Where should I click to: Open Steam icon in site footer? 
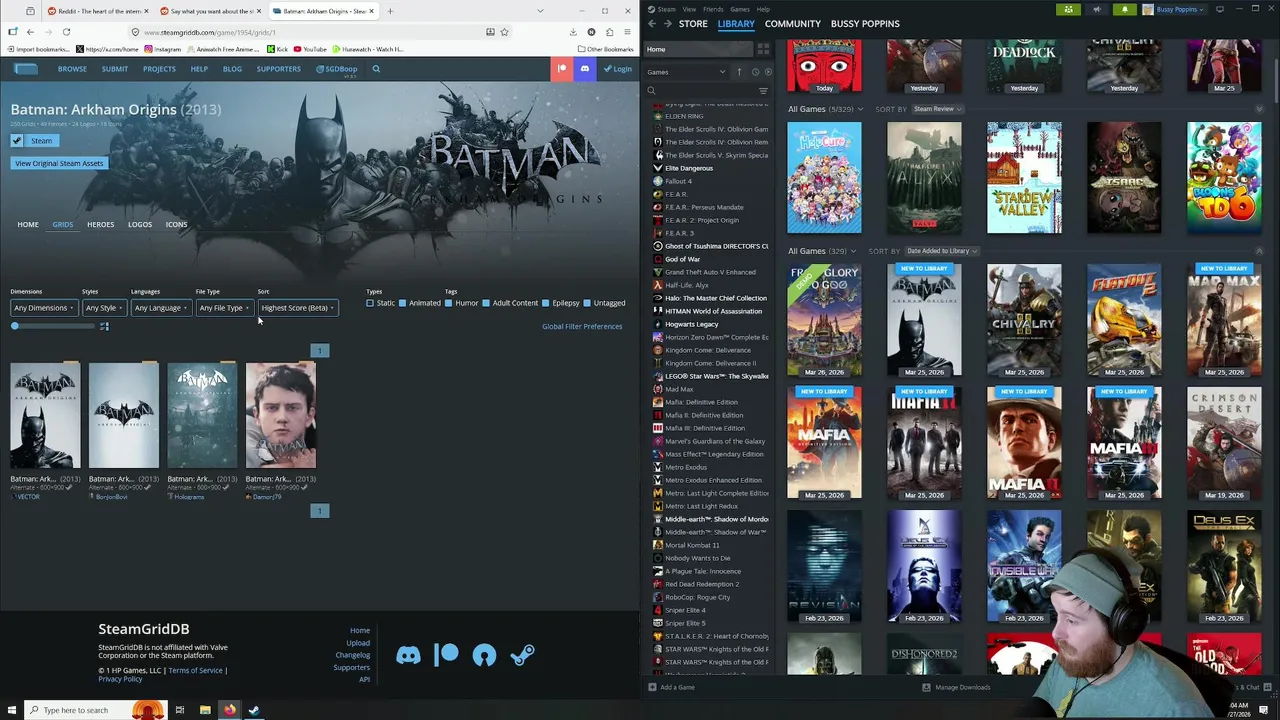point(522,655)
